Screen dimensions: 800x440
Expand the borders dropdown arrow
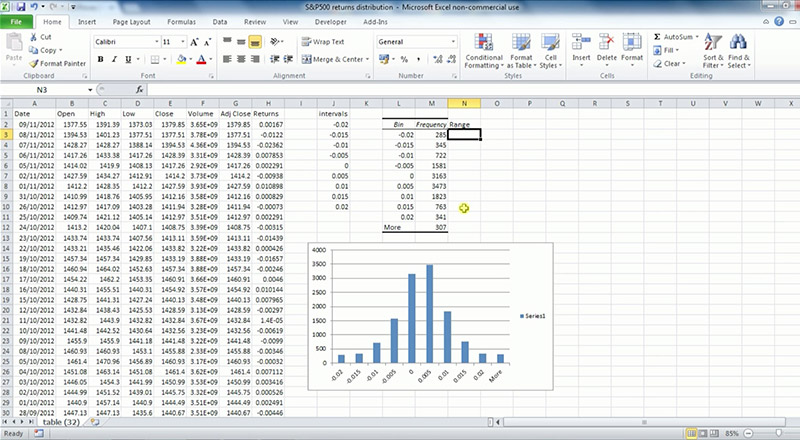[x=164, y=59]
